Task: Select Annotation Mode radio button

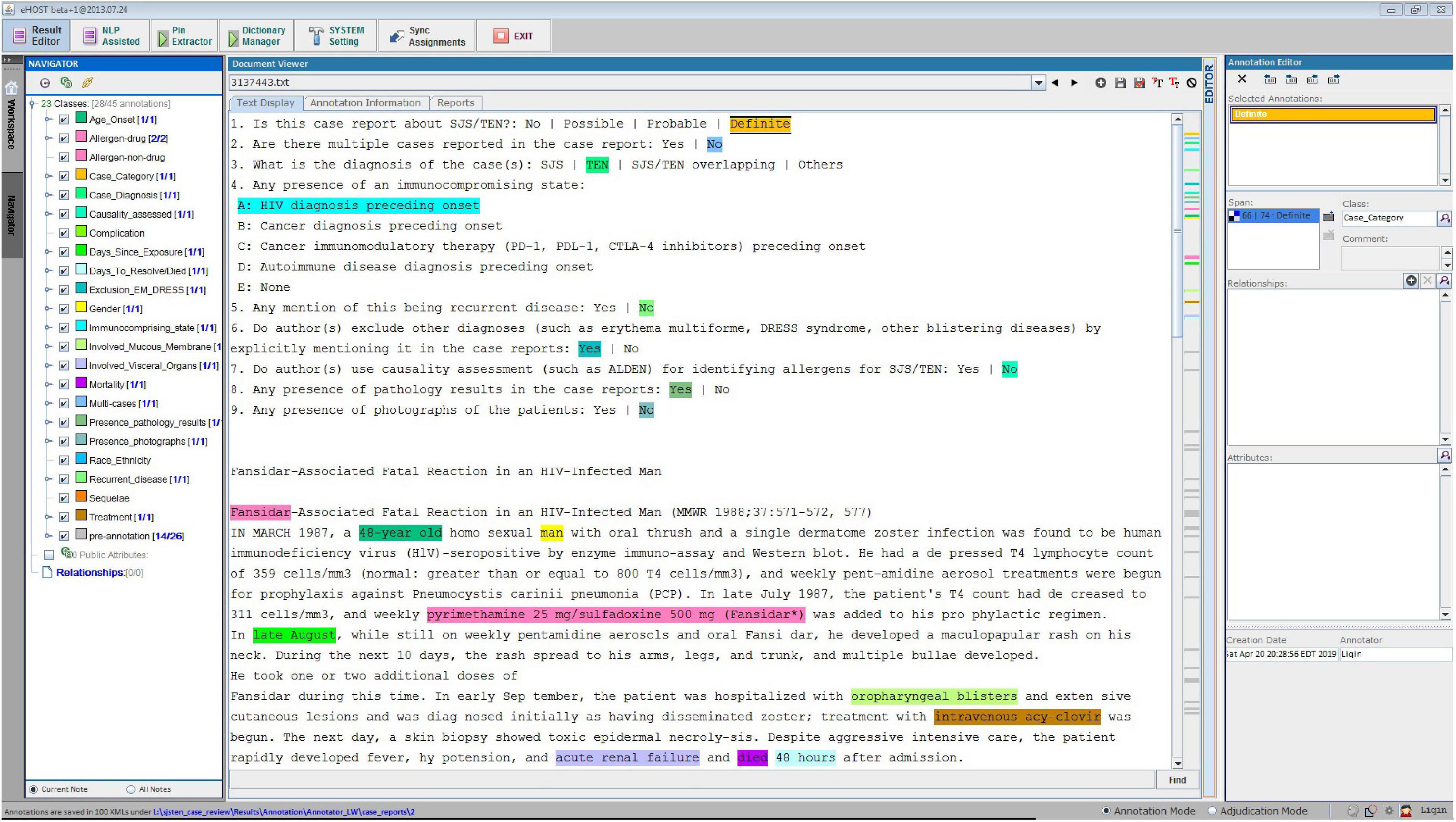Action: click(x=1107, y=811)
